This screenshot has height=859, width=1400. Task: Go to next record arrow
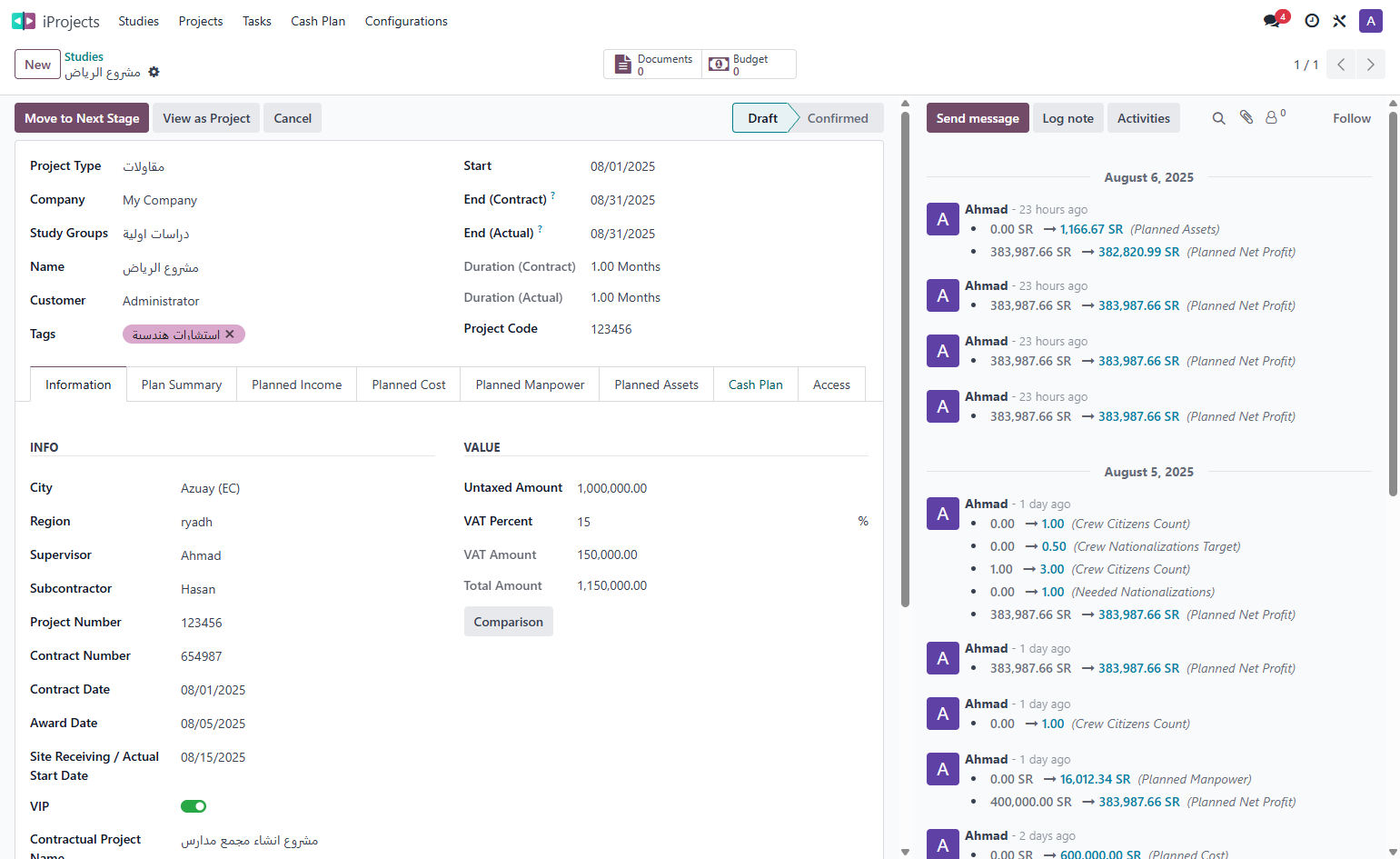tap(1370, 65)
